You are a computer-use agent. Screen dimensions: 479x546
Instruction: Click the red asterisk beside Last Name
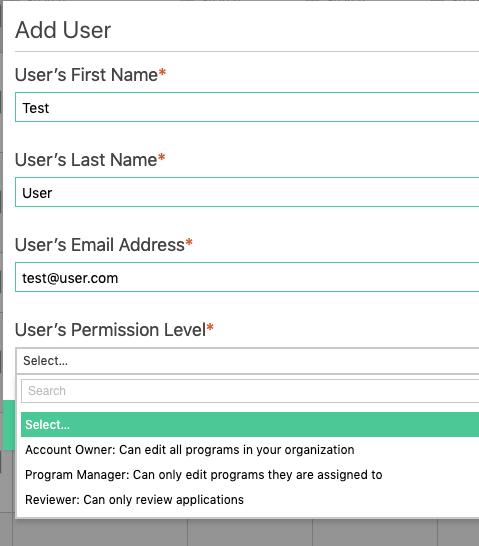[x=162, y=157]
